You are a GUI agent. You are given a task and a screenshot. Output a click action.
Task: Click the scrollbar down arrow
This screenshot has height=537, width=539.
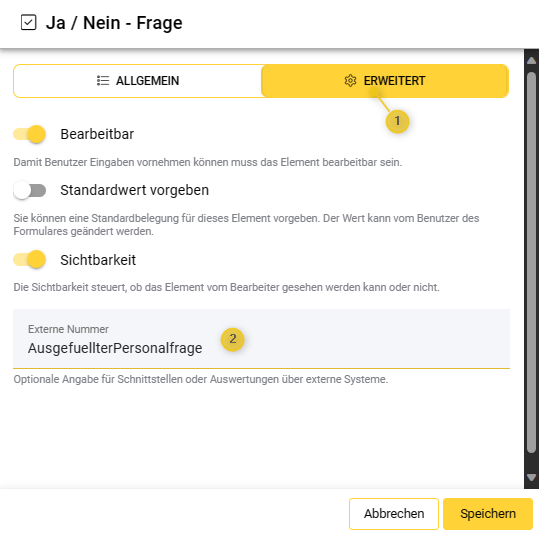pyautogui.click(x=531, y=477)
